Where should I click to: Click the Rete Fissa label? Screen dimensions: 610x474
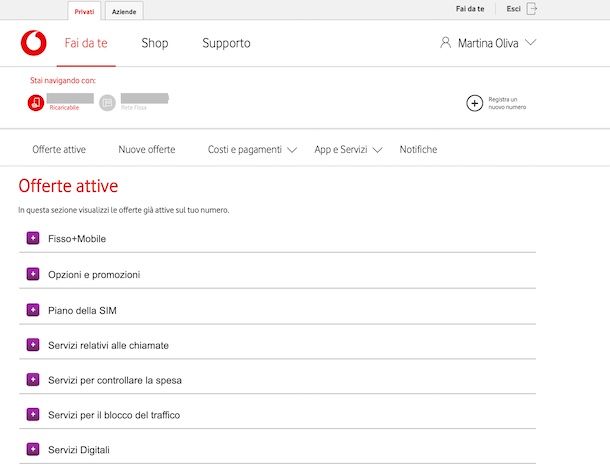[x=133, y=107]
